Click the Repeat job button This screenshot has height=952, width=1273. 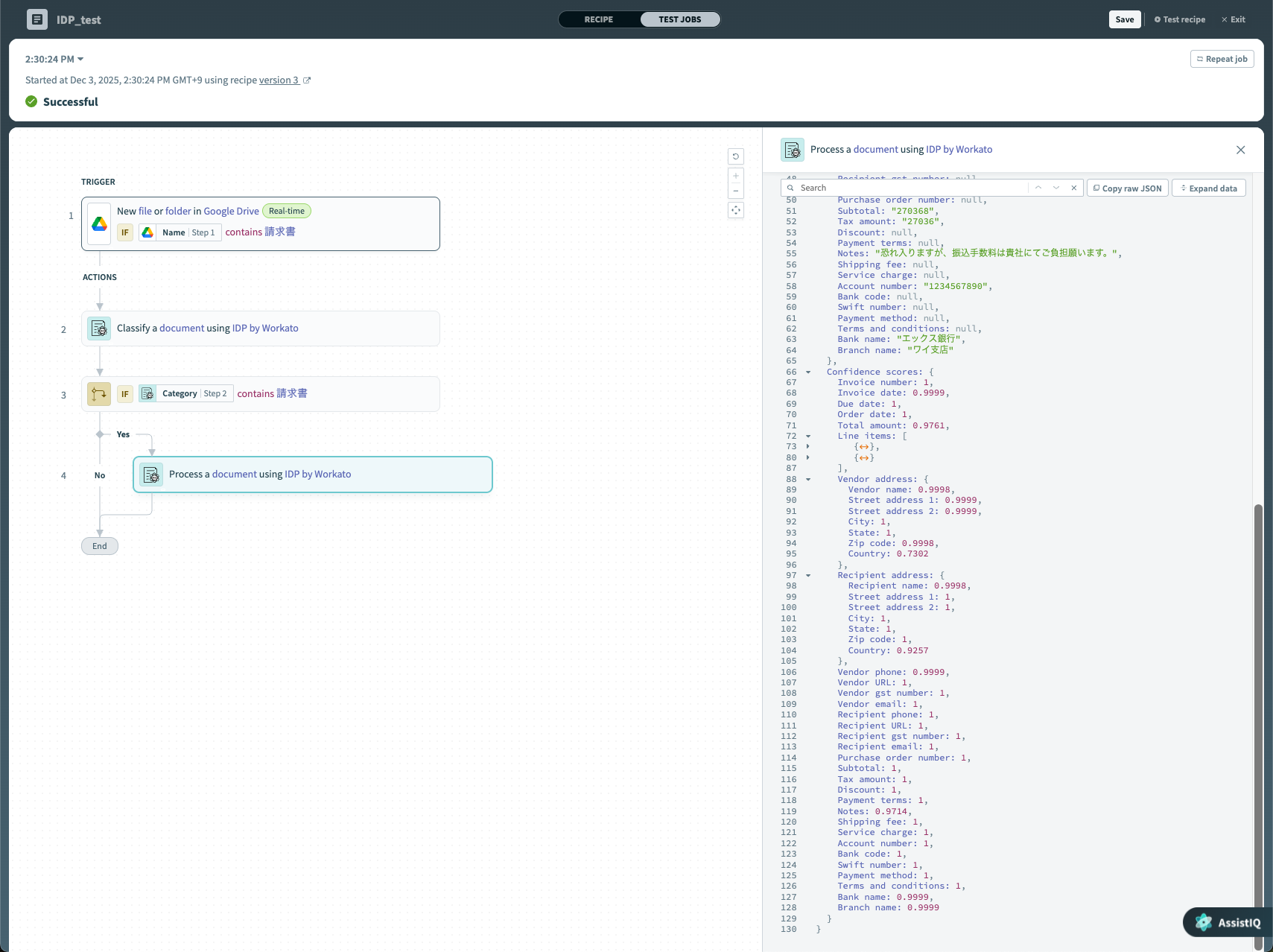1222,59
